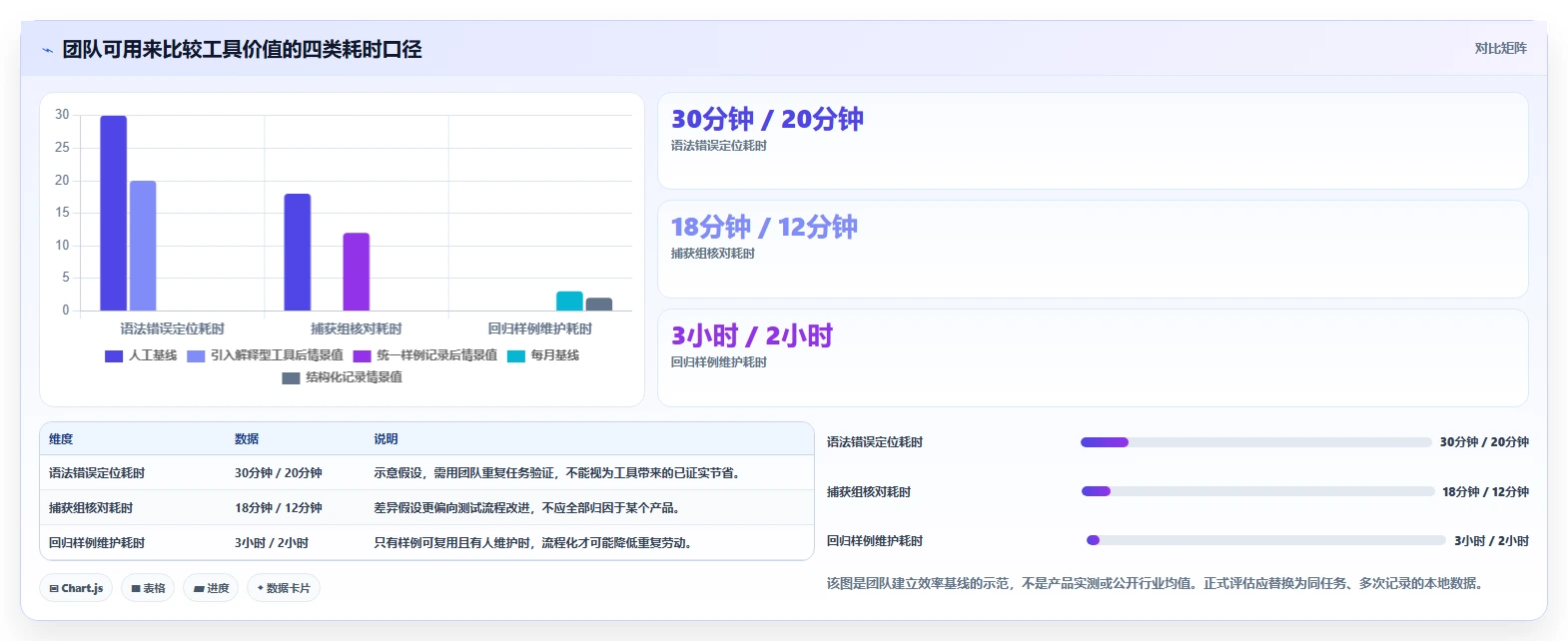Click the description starting 只有样例可复用且有人维护时
1568x641 pixels.
pyautogui.click(x=535, y=543)
